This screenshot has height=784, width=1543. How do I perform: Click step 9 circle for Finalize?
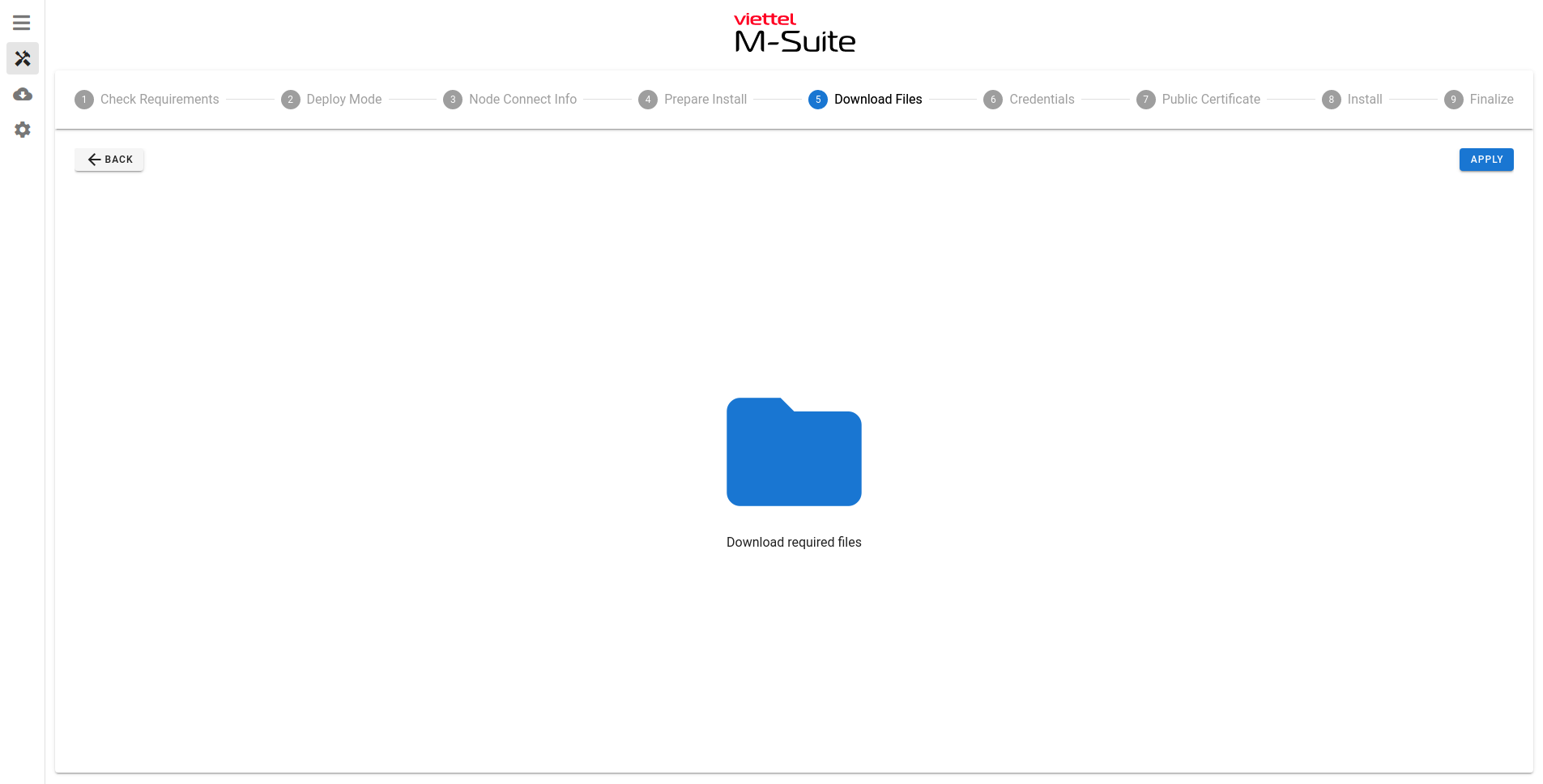[1454, 100]
